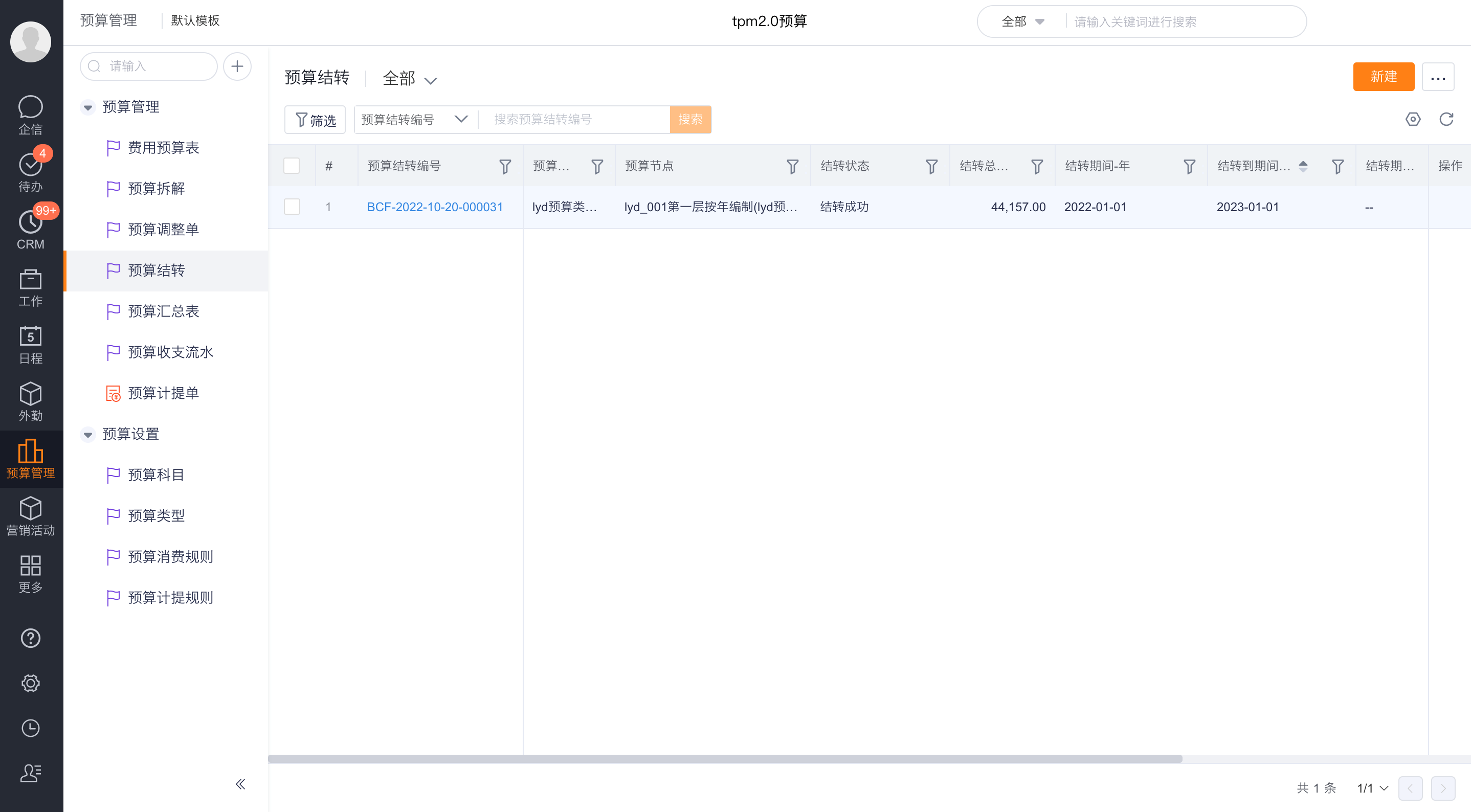The image size is (1471, 812).
Task: Open 预算计提单 in the menu
Action: (163, 393)
